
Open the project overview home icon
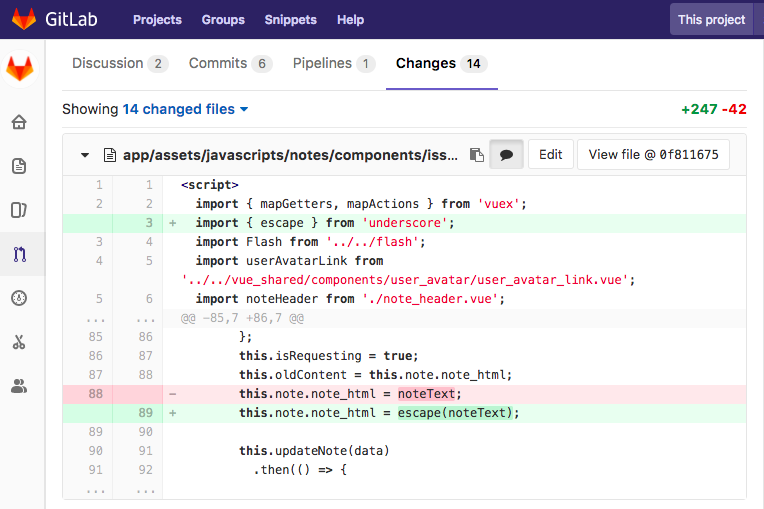pos(19,123)
